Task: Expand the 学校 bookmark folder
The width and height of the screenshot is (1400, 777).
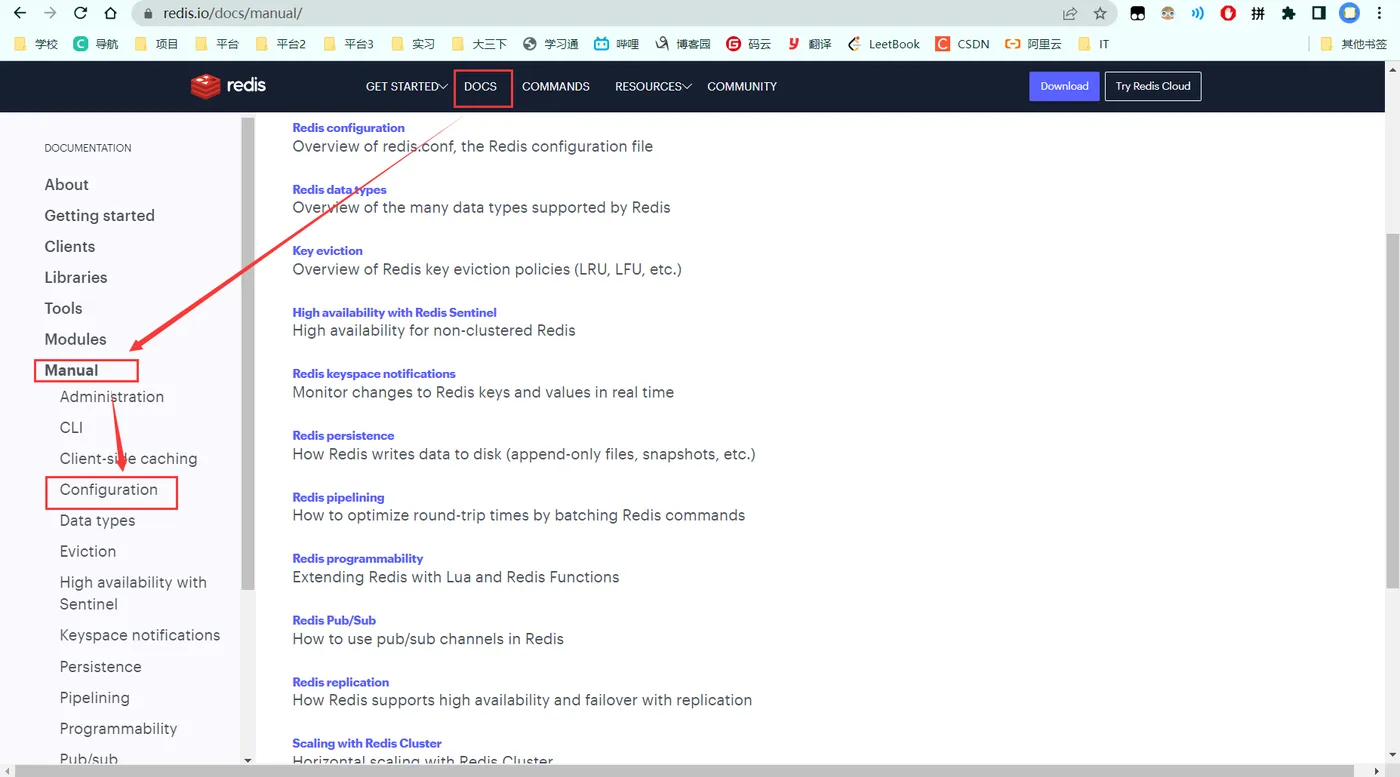Action: point(36,44)
